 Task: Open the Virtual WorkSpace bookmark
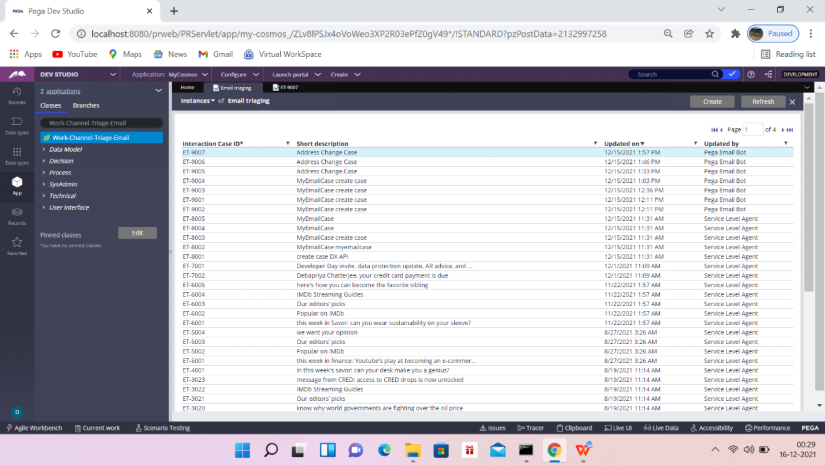coord(283,54)
